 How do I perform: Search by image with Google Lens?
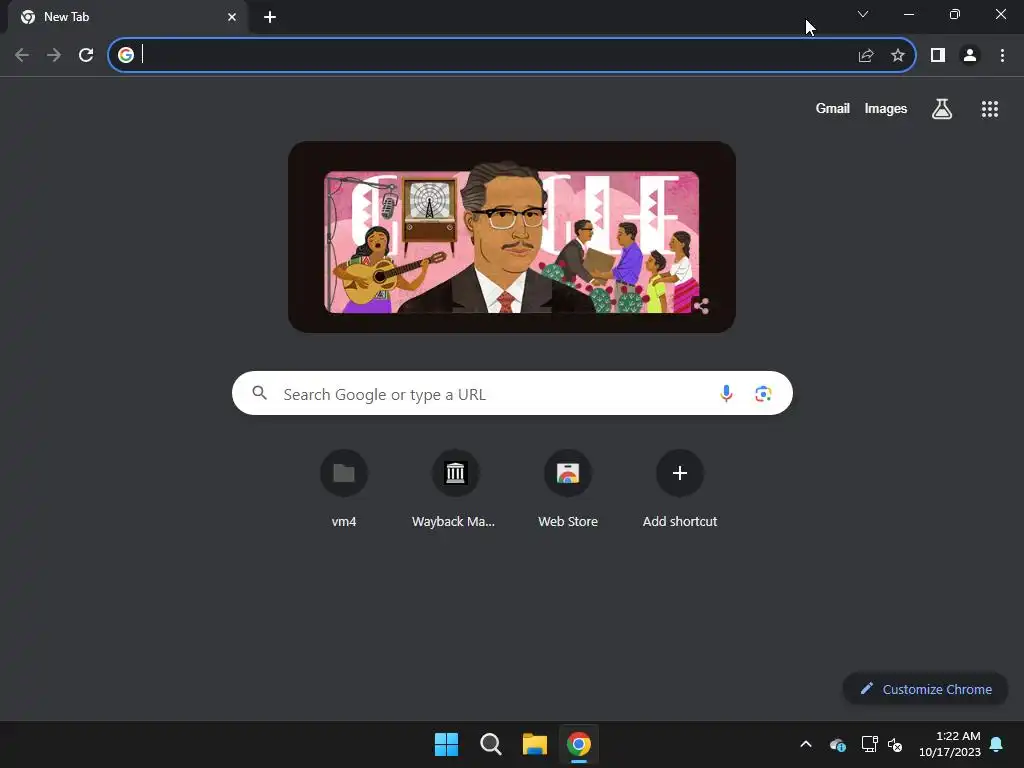point(763,393)
